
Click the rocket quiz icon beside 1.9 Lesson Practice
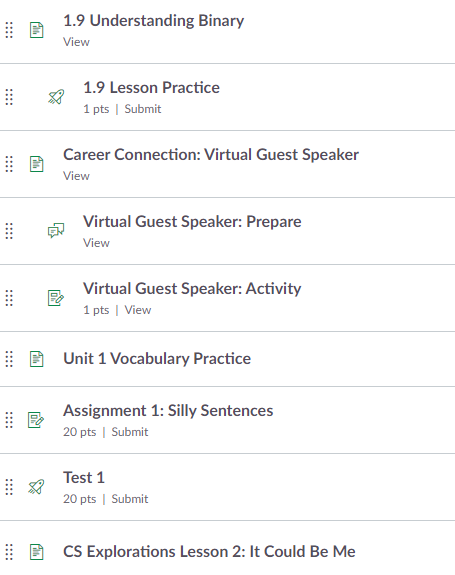56,97
